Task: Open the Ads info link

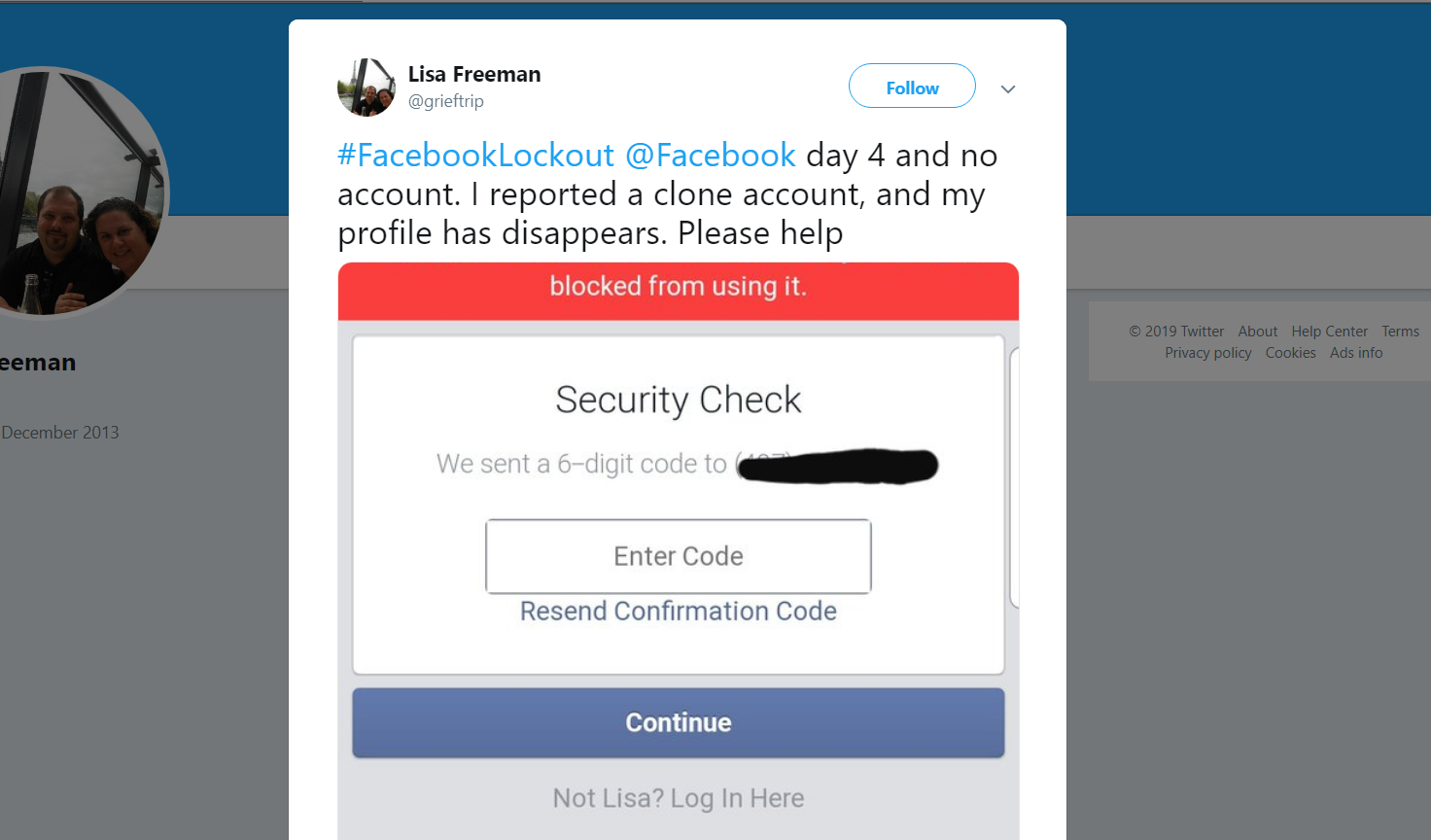Action: pos(1356,353)
